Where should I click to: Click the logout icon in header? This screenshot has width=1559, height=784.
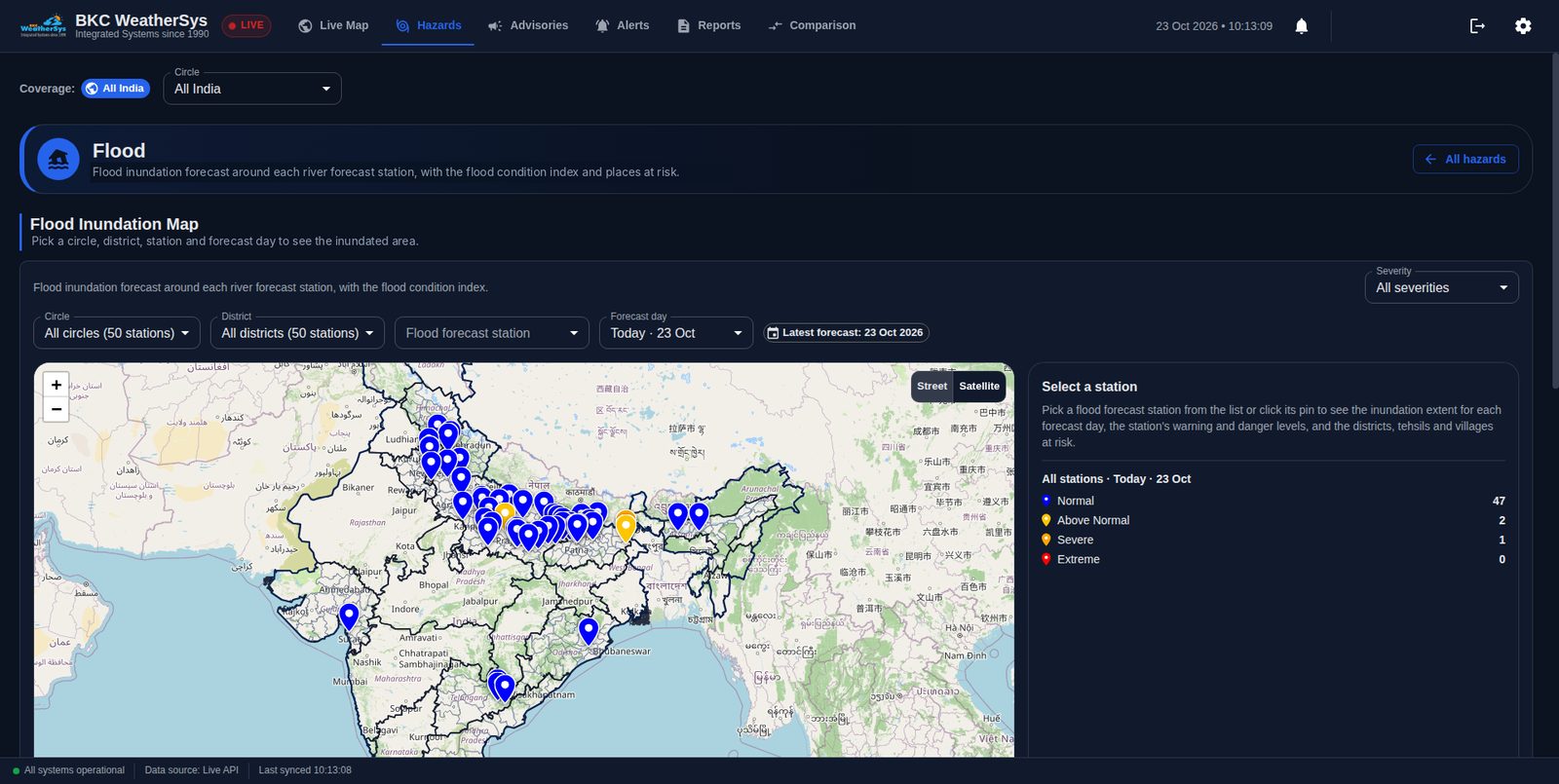point(1477,26)
